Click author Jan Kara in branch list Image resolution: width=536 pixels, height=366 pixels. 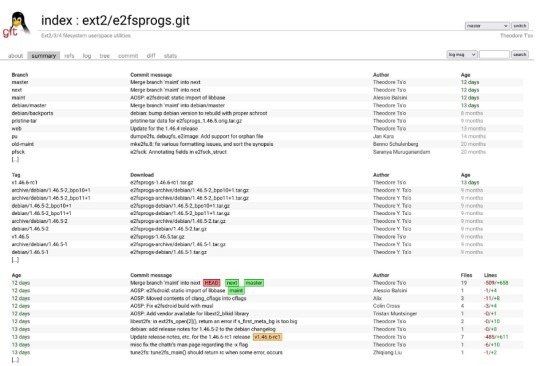point(383,136)
